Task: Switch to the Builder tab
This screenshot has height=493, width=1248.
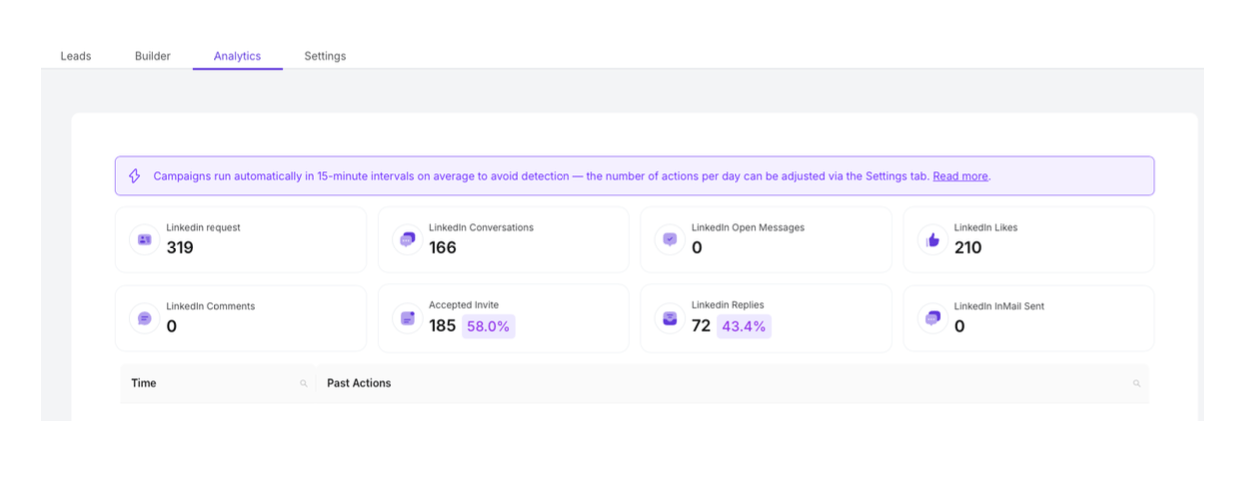Action: tap(152, 56)
